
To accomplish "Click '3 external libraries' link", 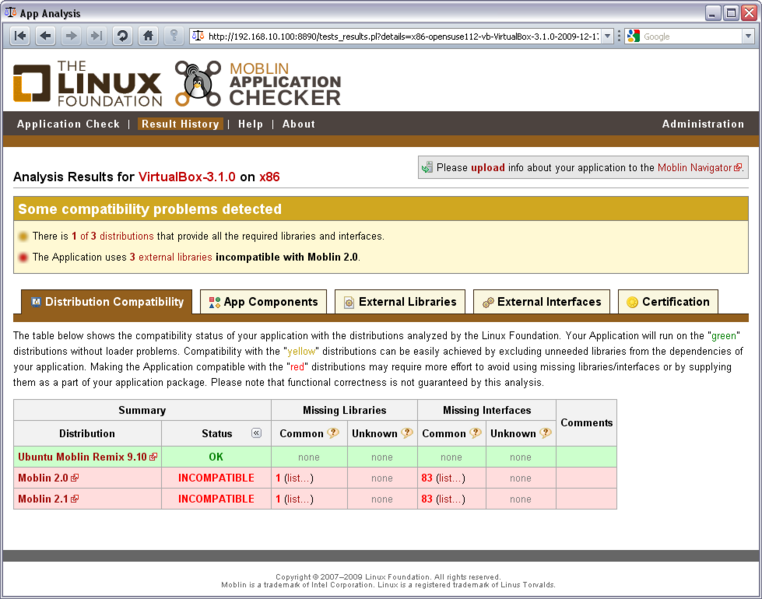I will [x=171, y=257].
